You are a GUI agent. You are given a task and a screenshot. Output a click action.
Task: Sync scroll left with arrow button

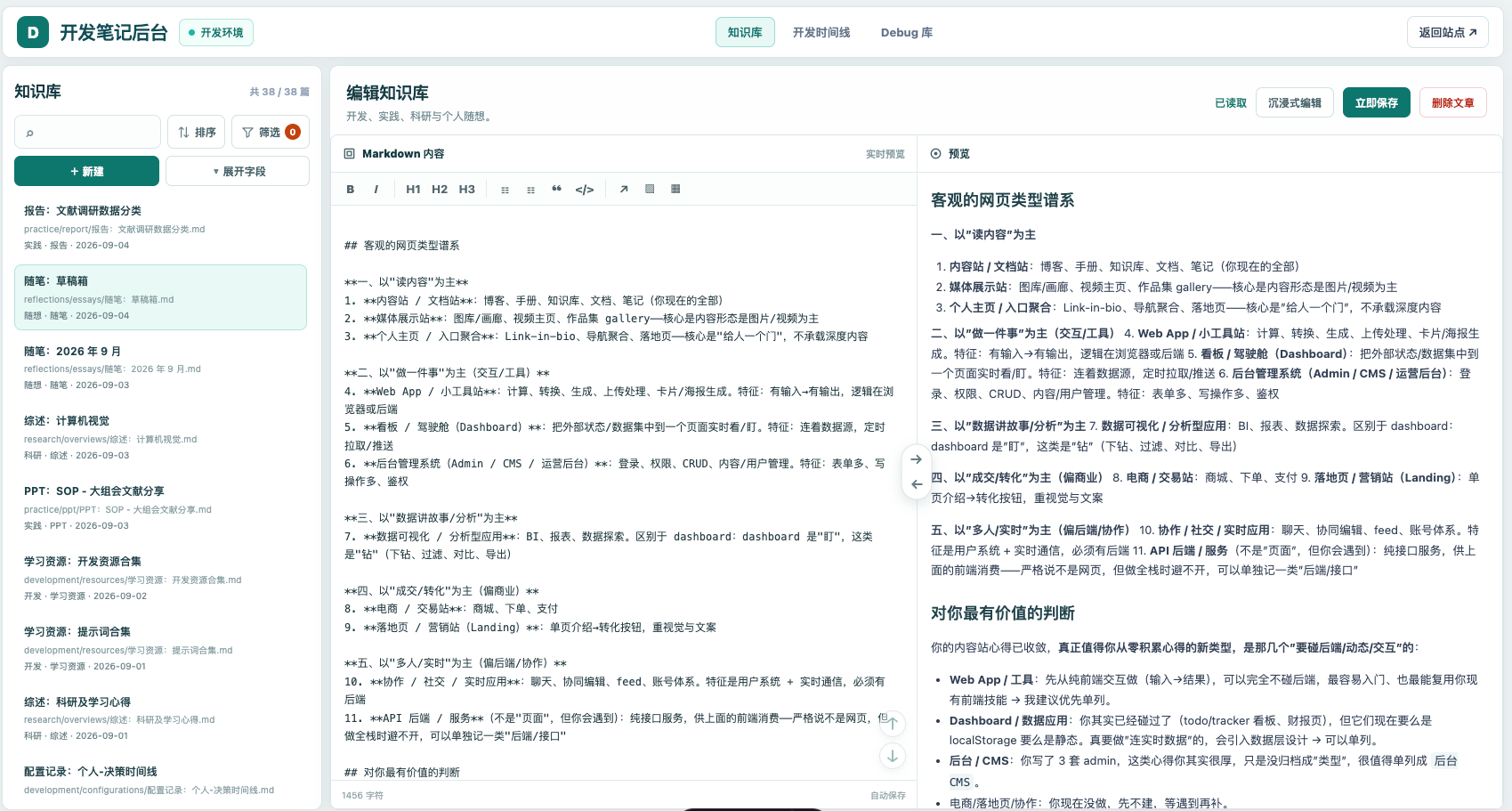pyautogui.click(x=917, y=484)
